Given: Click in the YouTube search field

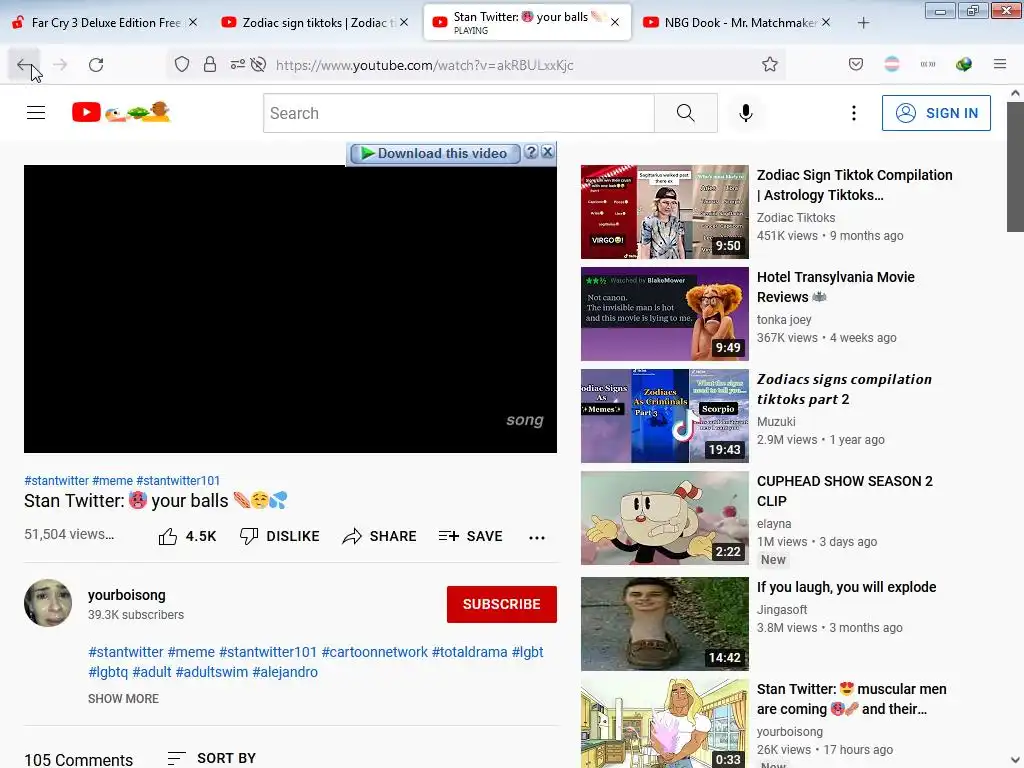Looking at the screenshot, I should click(x=458, y=113).
